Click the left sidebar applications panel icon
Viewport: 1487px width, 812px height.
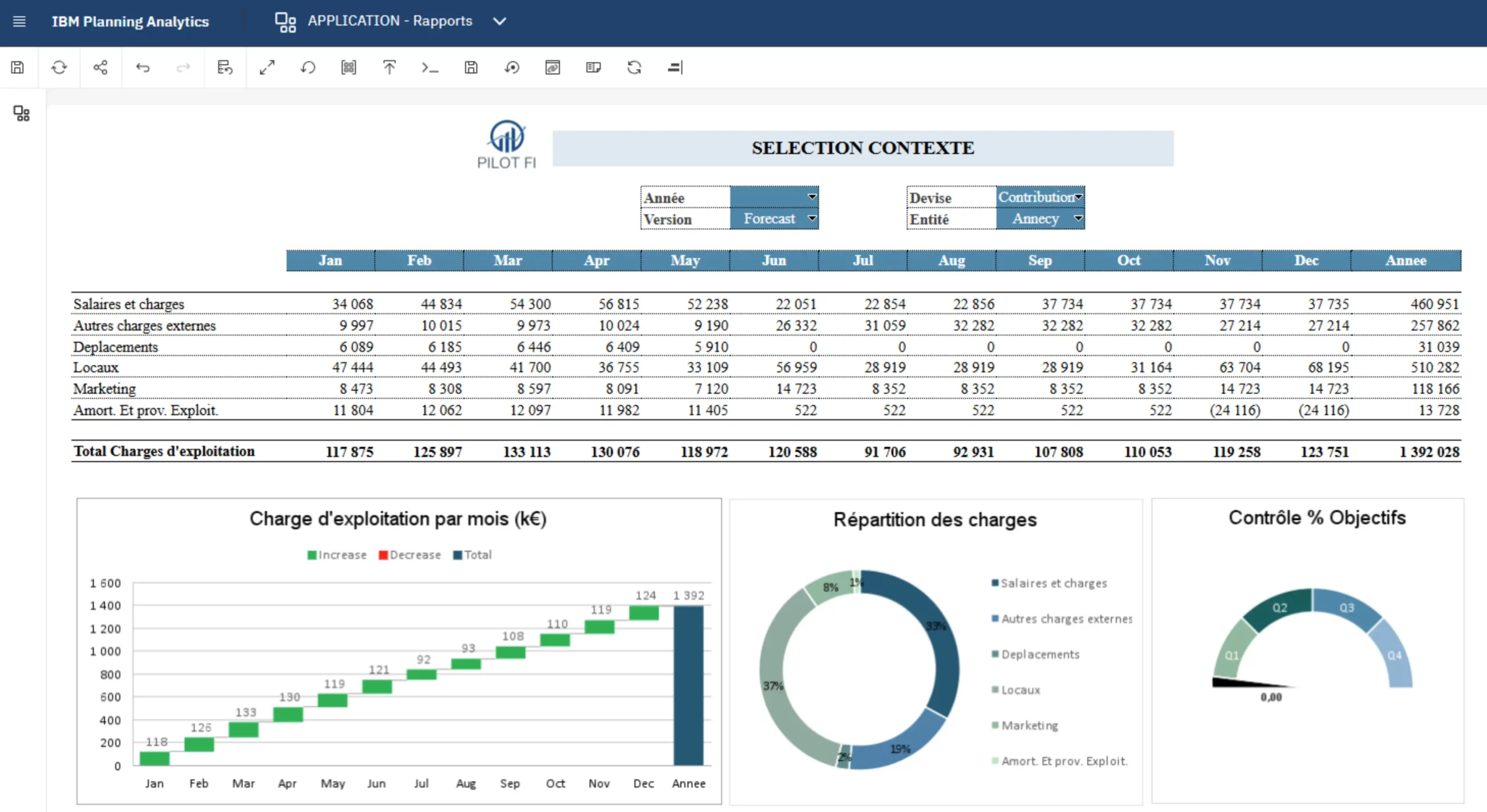coord(21,113)
